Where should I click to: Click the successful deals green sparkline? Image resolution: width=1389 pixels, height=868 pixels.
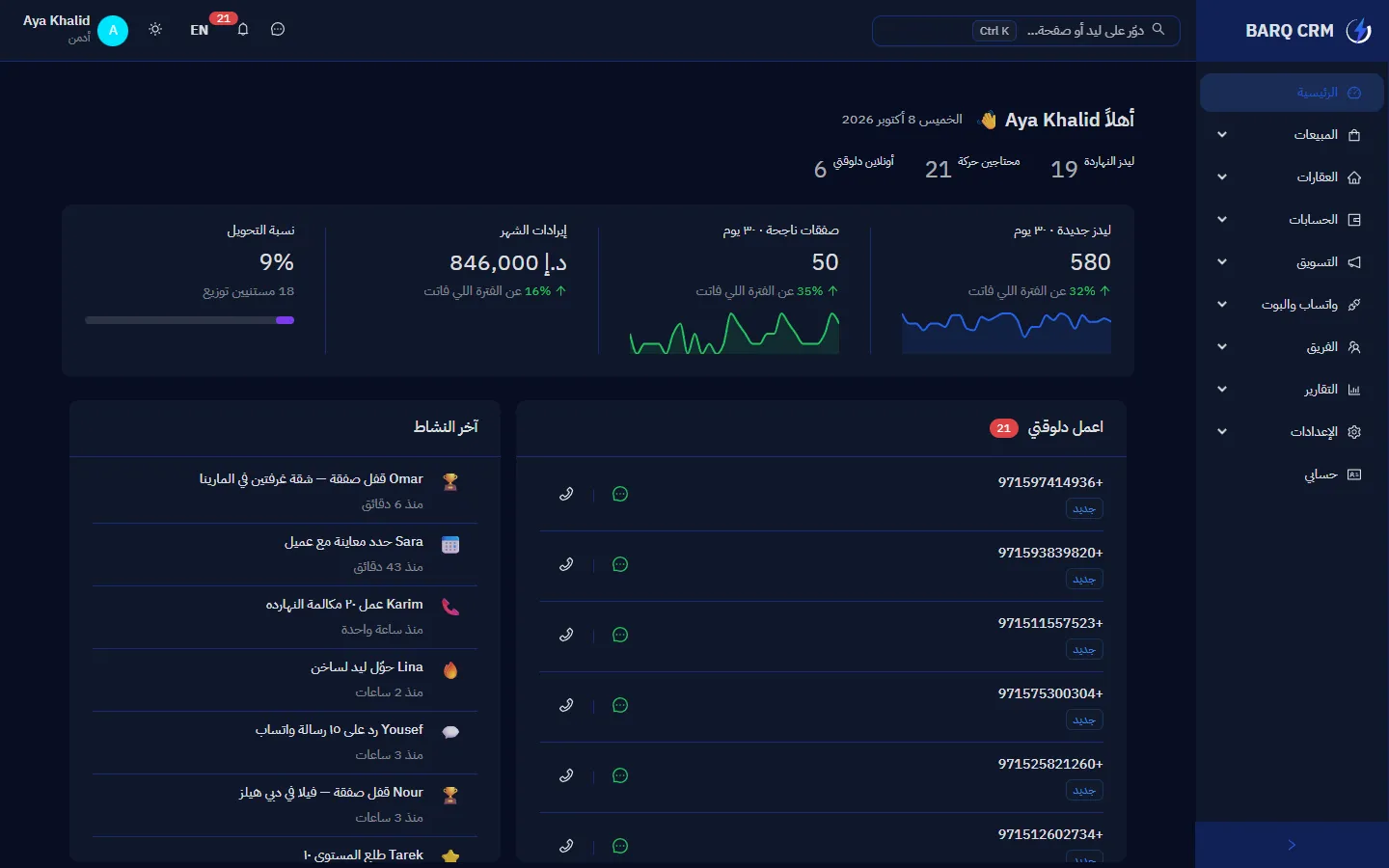734,333
